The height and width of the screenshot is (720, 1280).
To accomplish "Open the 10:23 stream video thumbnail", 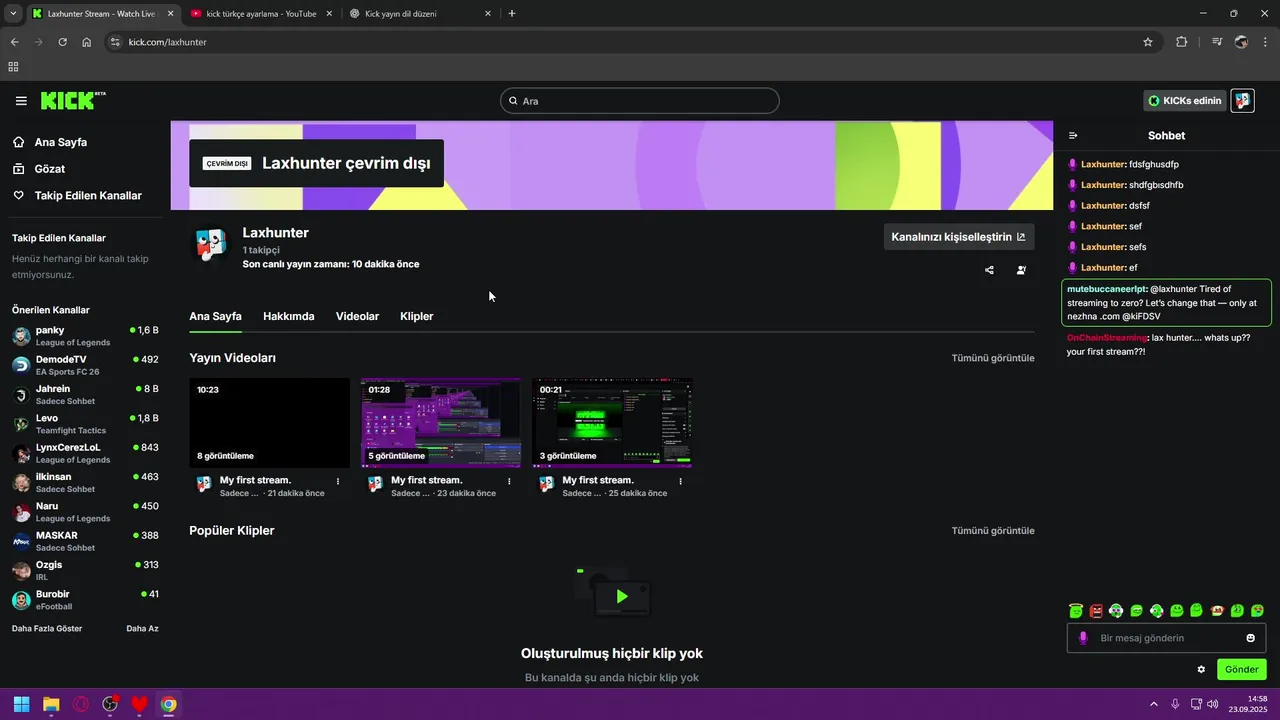I will click(270, 423).
